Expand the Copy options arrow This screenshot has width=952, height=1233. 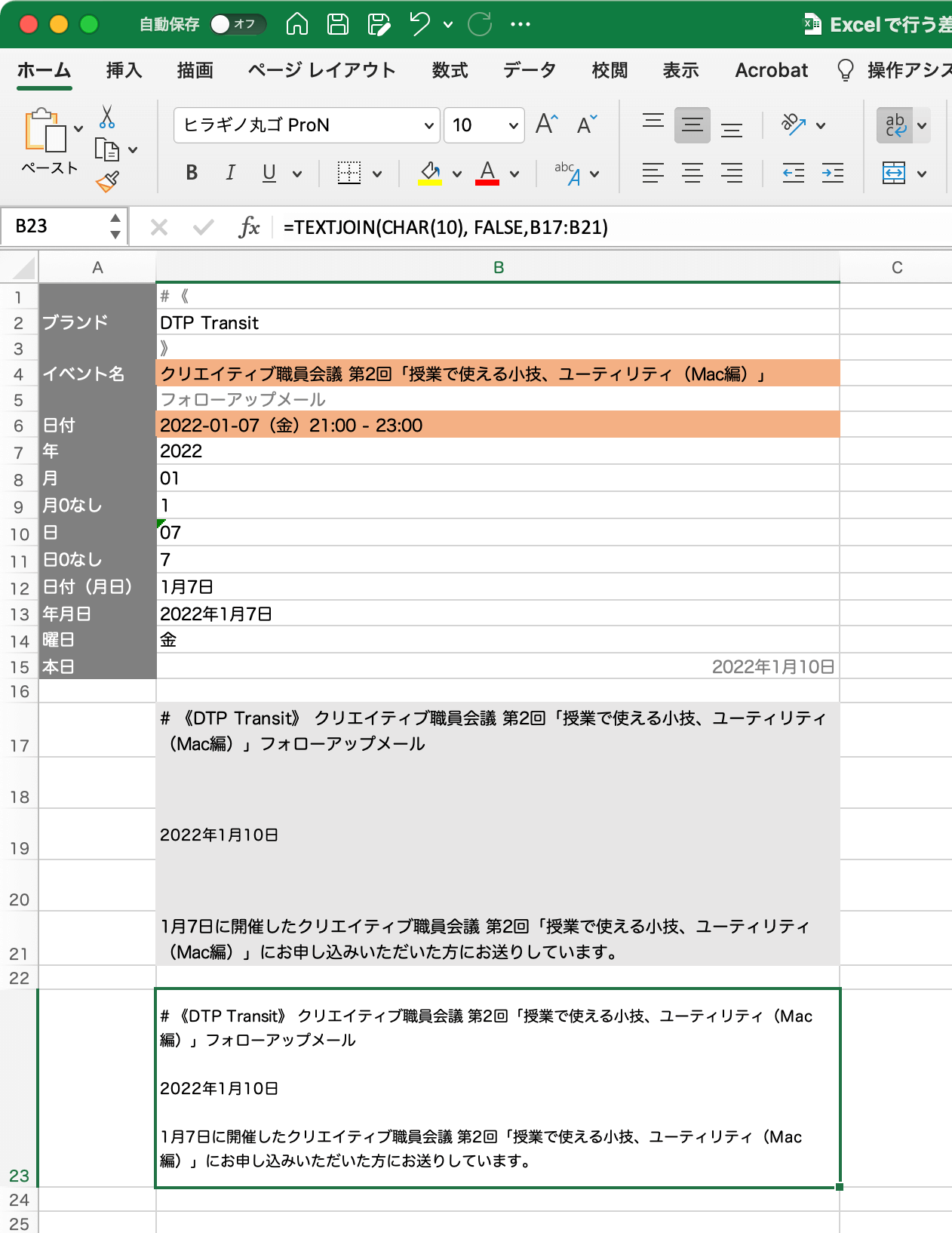134,150
